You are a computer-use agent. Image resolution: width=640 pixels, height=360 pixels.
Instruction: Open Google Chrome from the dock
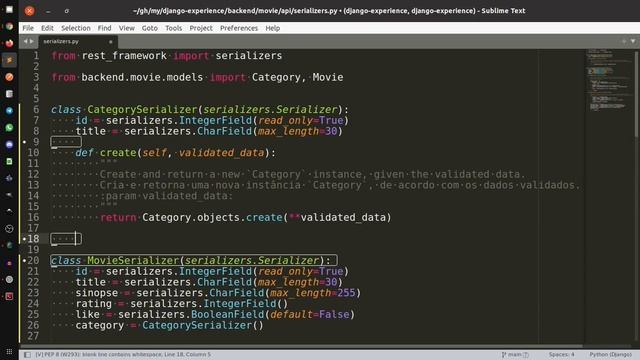(9, 27)
